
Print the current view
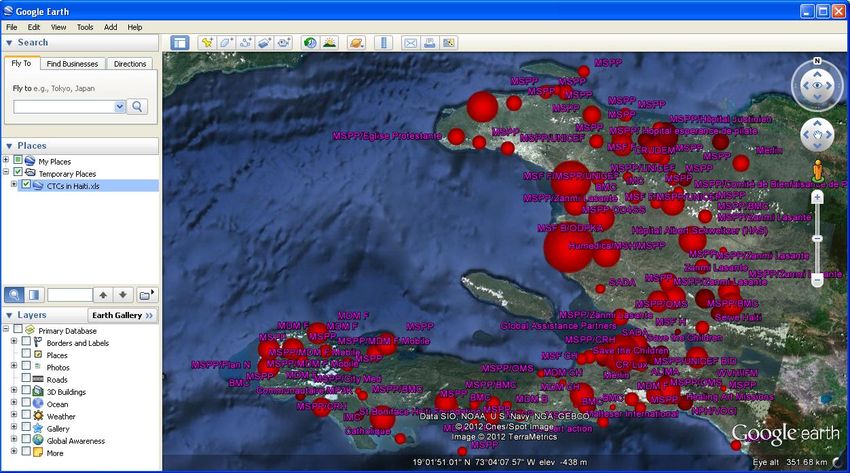pyautogui.click(x=429, y=43)
